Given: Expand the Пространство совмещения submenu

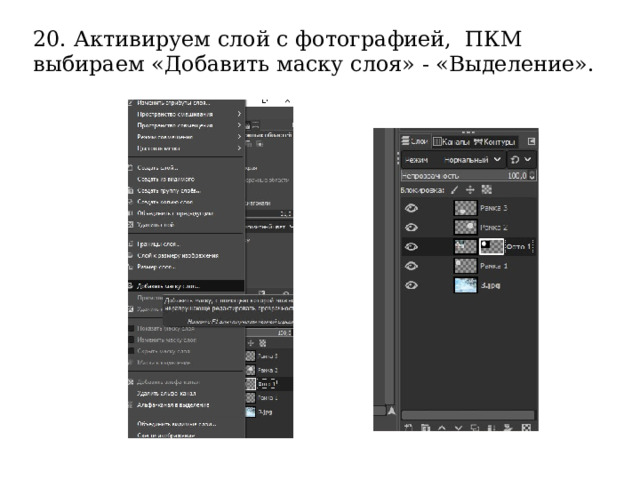Looking at the screenshot, I should [x=187, y=125].
